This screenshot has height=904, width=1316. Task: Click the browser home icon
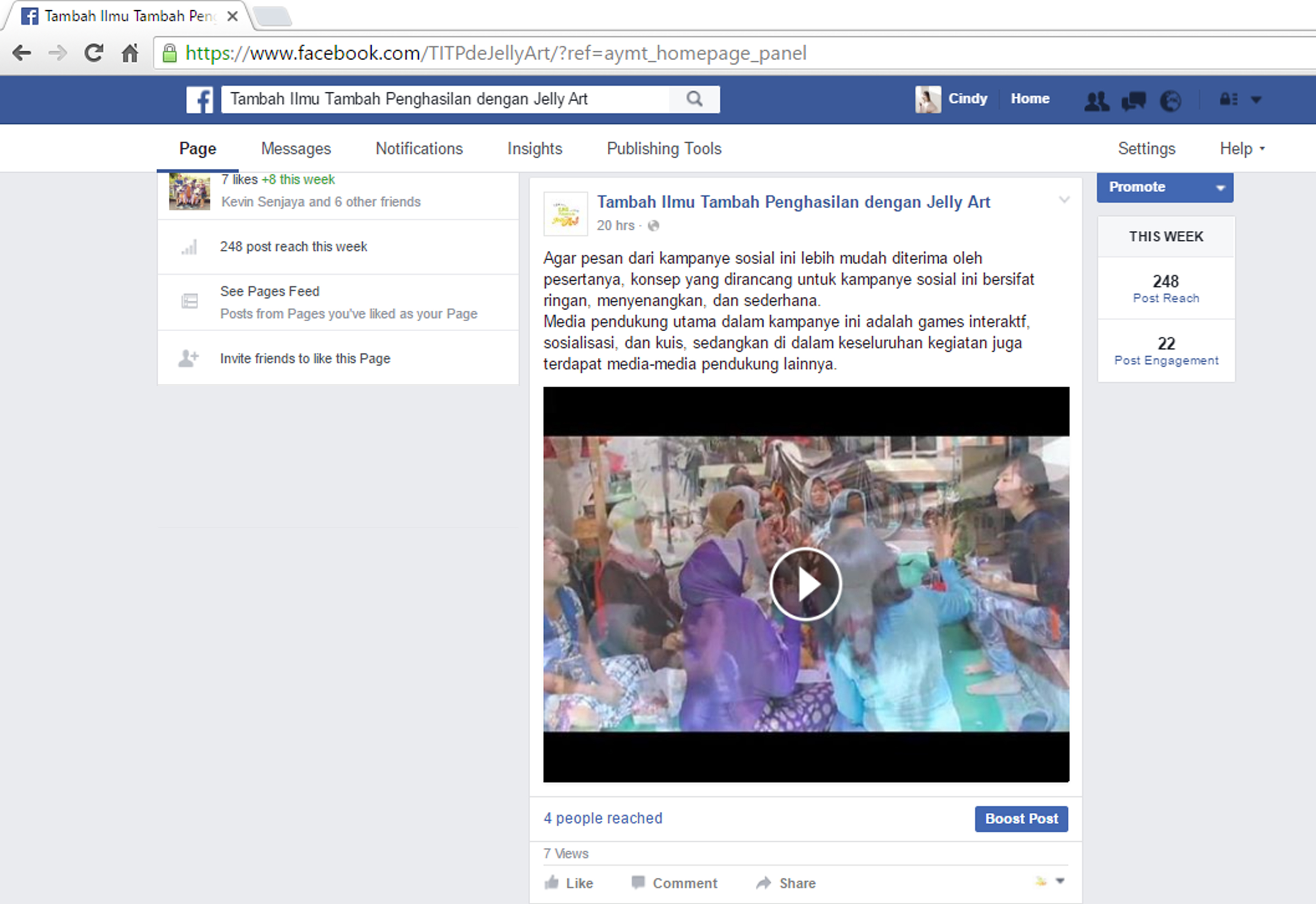[130, 53]
